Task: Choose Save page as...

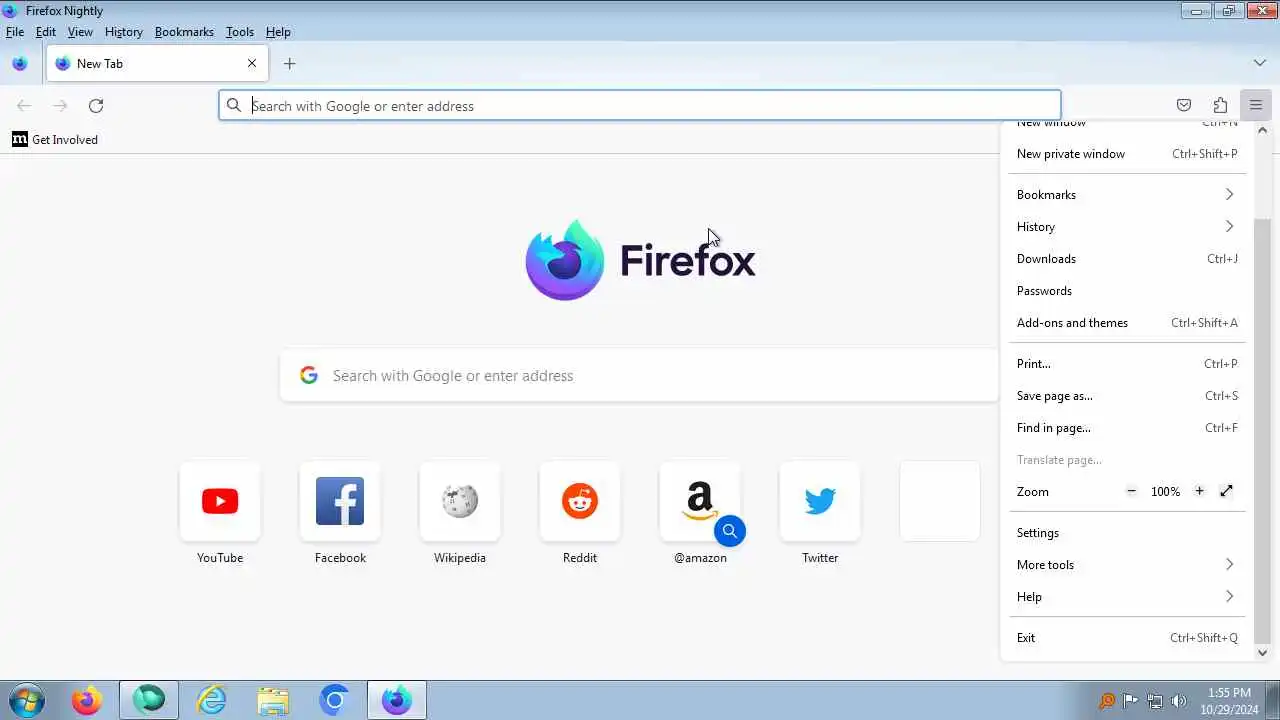Action: tap(1127, 396)
